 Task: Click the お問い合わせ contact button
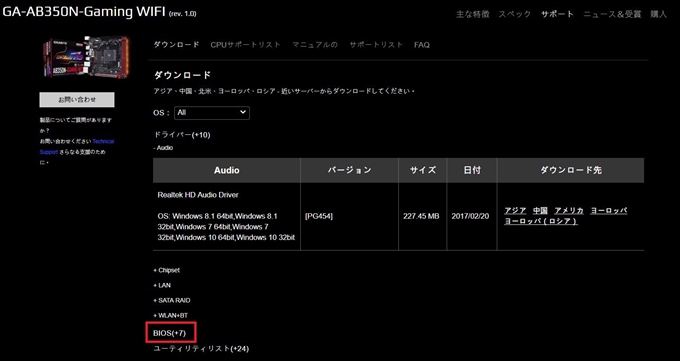[77, 99]
